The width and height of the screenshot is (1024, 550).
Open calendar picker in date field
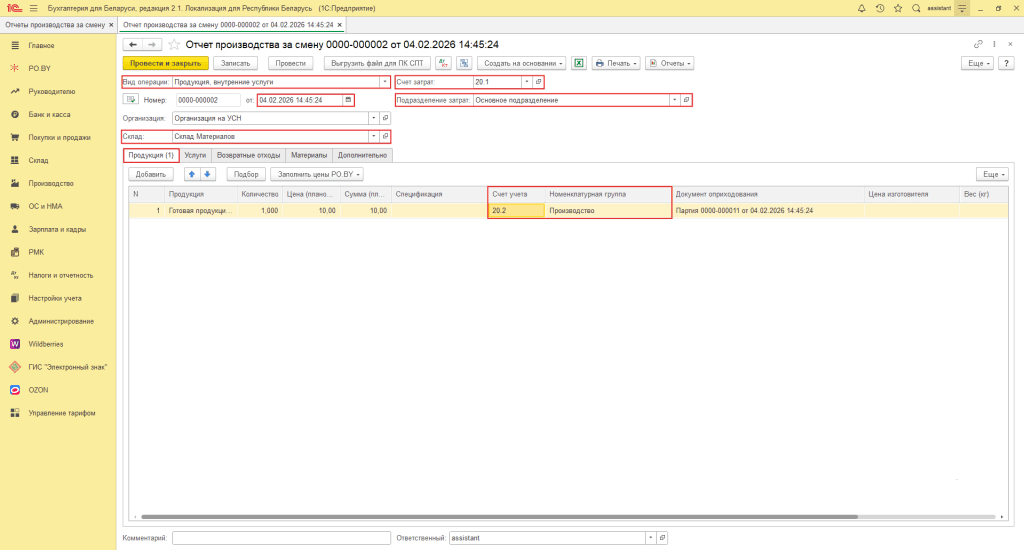(348, 100)
